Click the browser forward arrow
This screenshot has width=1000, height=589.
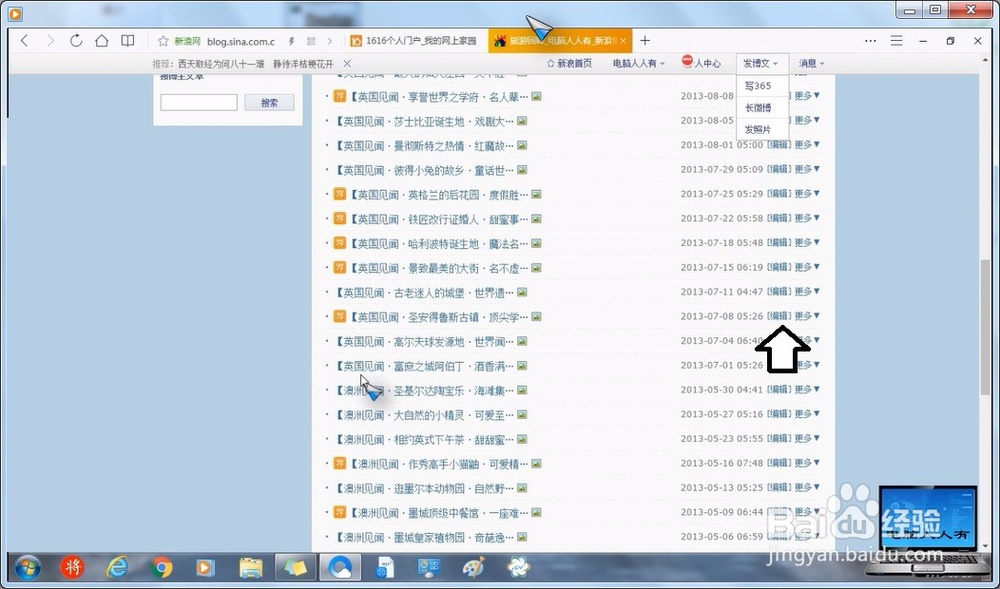[50, 41]
